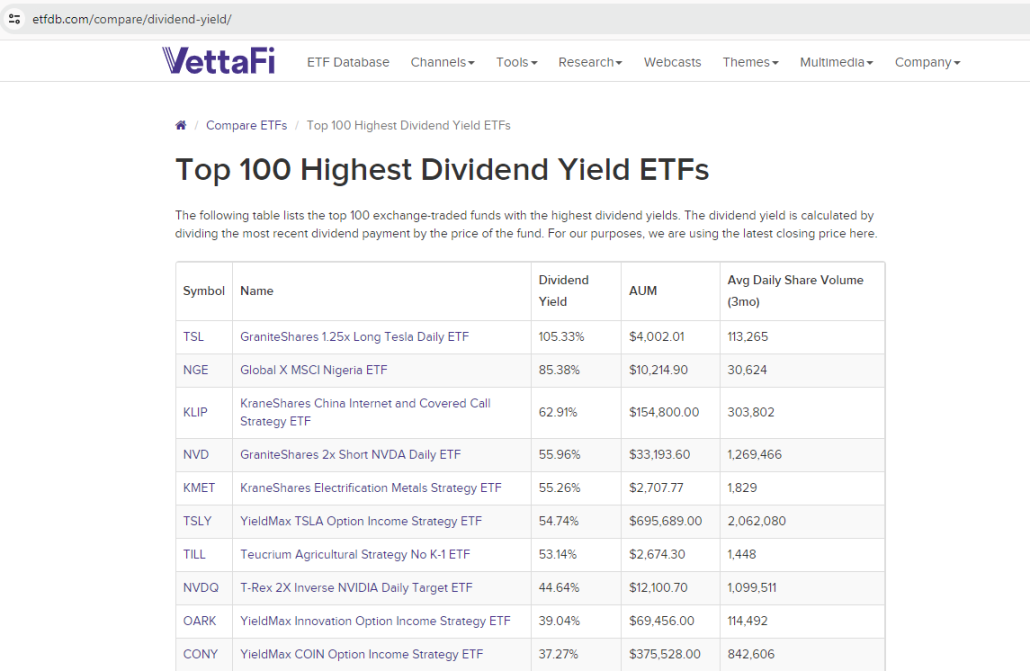Open the Themes dropdown
The image size is (1030, 671).
pyautogui.click(x=750, y=61)
